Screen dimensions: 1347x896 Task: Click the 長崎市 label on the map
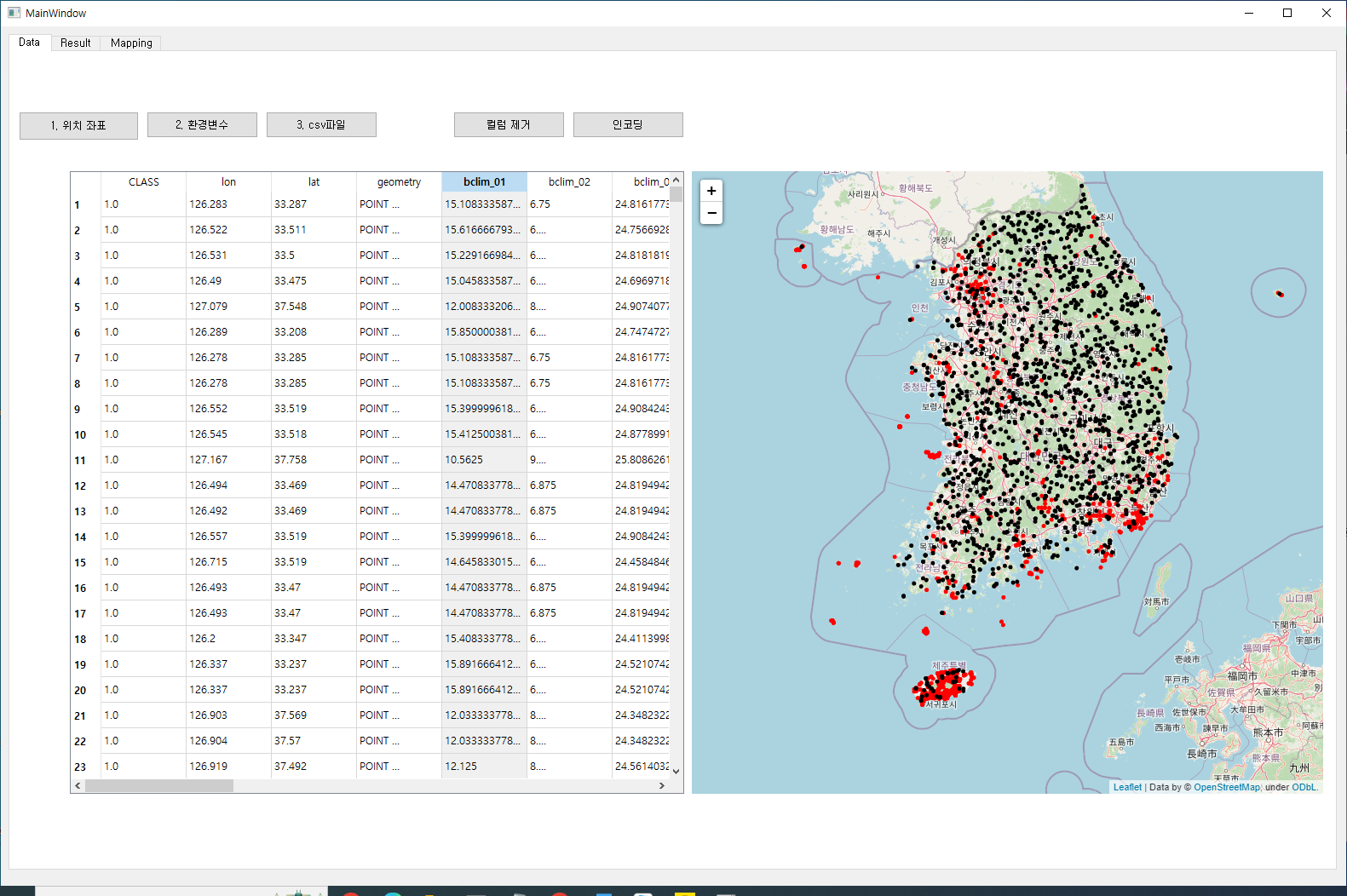(1202, 754)
